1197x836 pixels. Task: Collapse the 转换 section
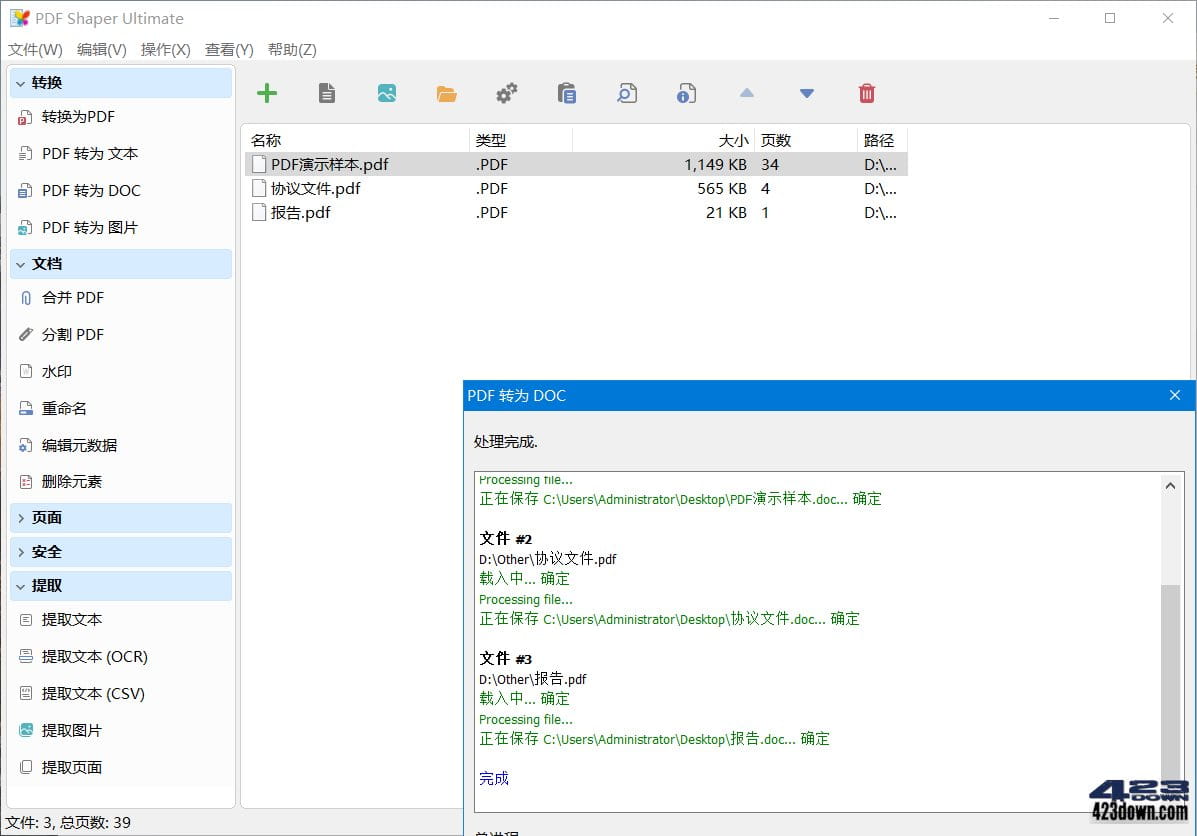121,82
